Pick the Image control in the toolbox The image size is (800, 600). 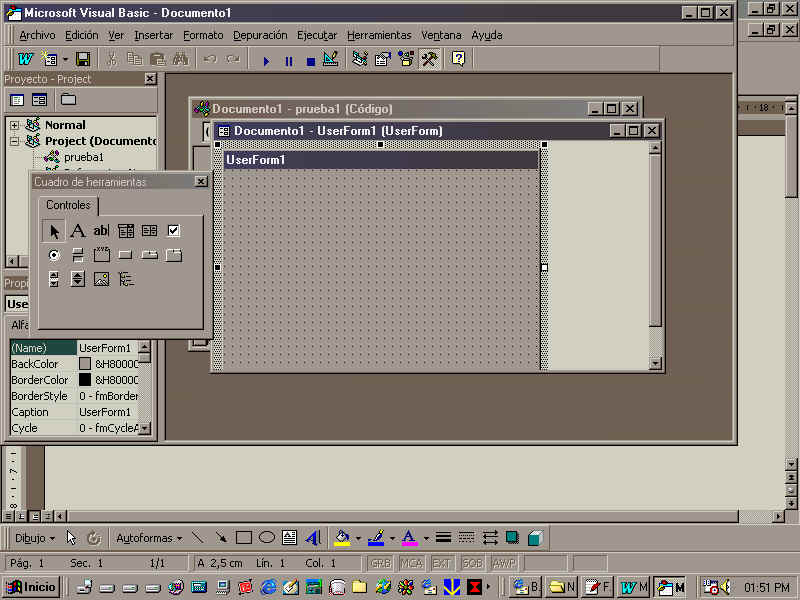(101, 279)
